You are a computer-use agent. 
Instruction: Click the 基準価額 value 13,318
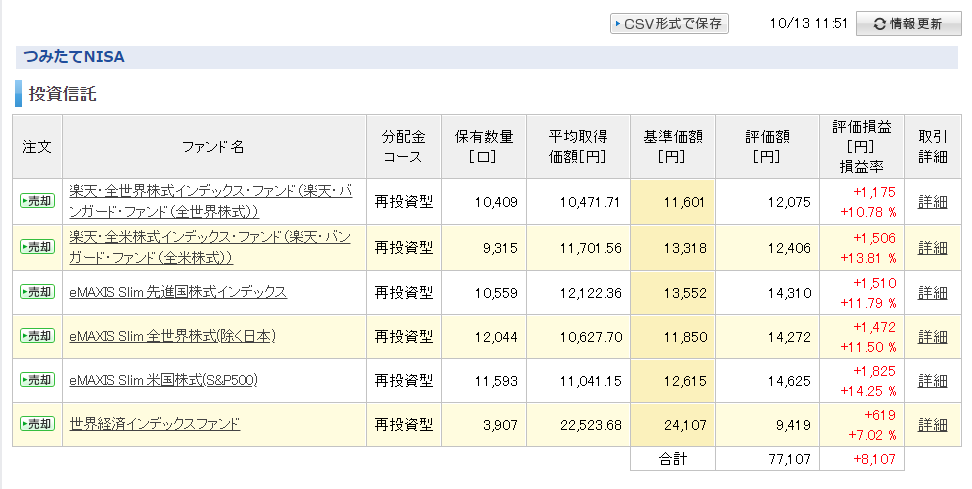(x=684, y=248)
